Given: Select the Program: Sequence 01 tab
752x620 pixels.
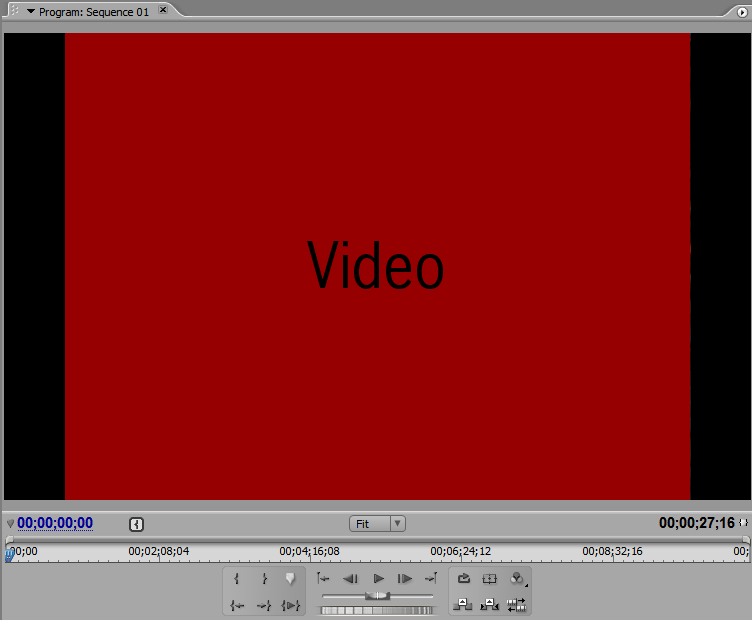Looking at the screenshot, I should [x=94, y=12].
